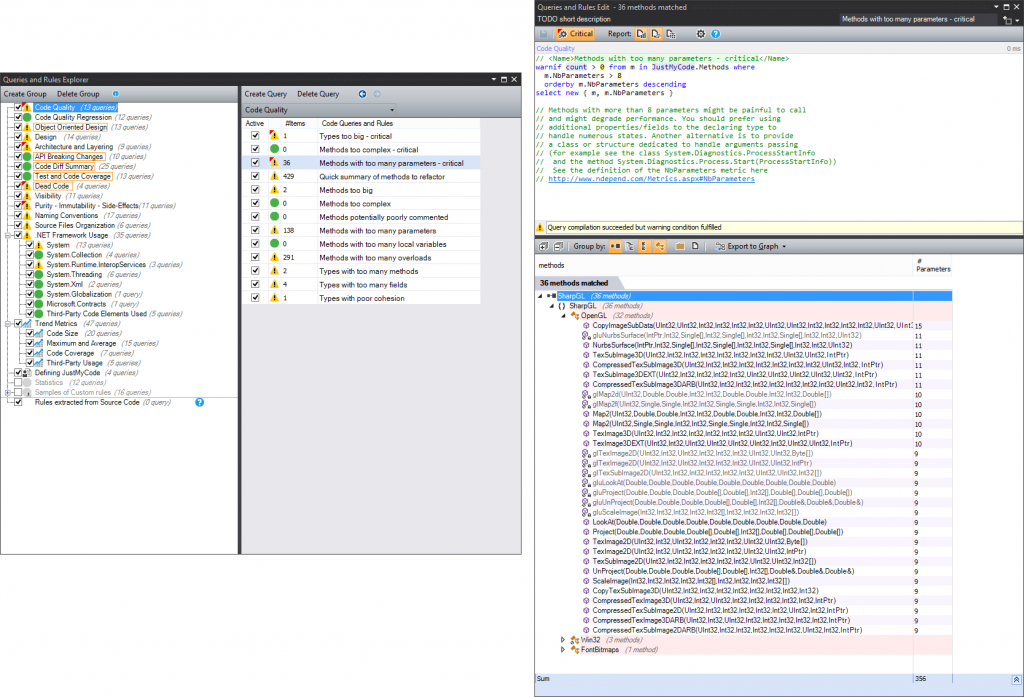Open the Code Quality group combo box
Viewport: 1024px width, 697px height.
coord(319,110)
